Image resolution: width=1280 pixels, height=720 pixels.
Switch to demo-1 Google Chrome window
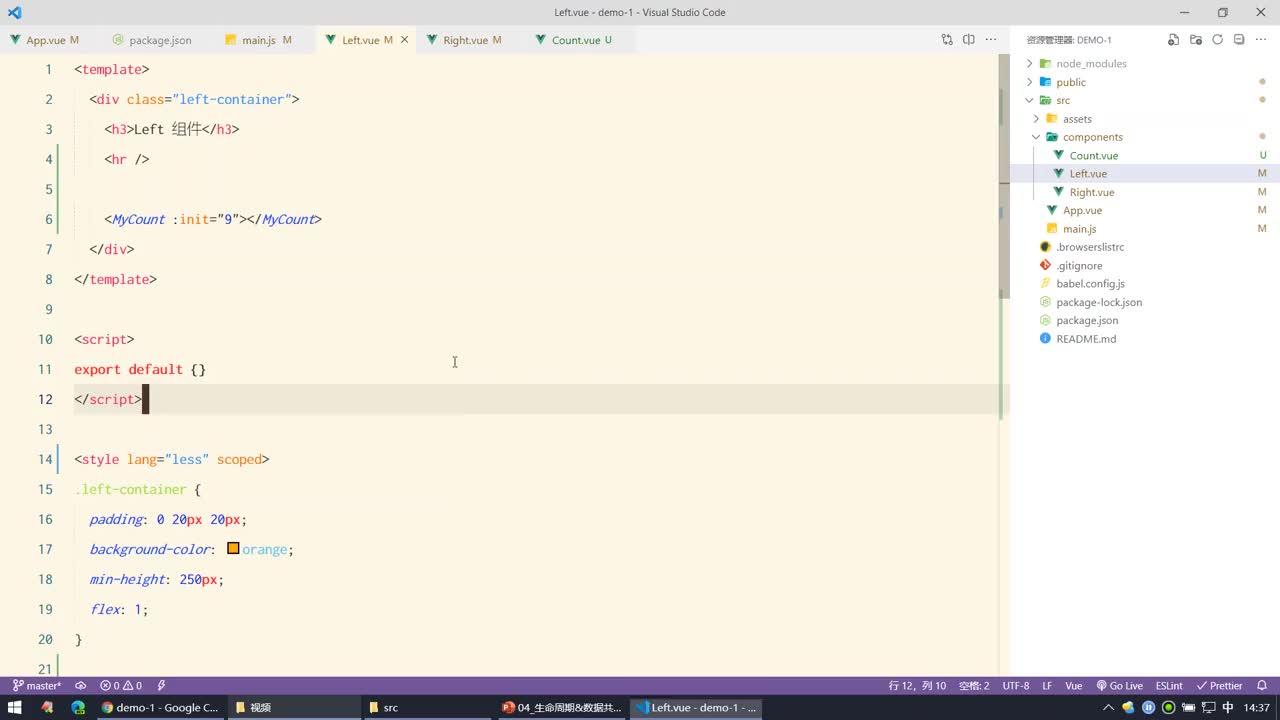(x=159, y=707)
